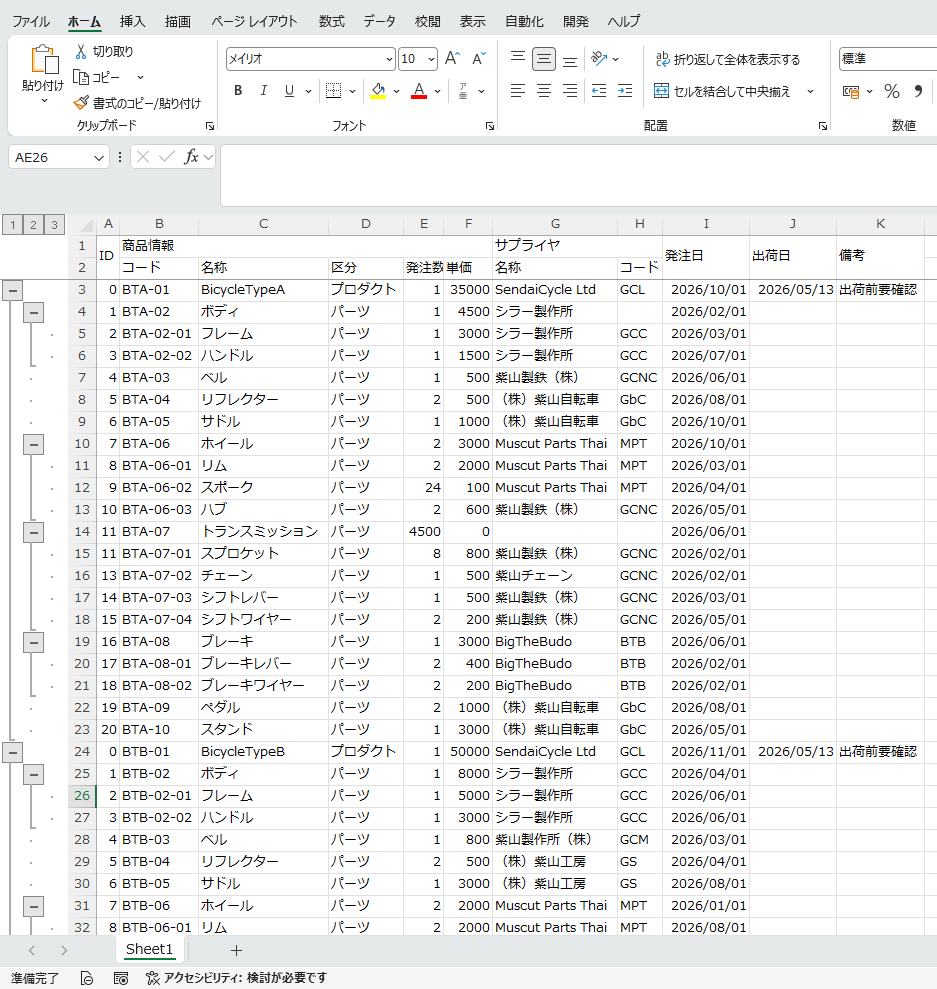Toggle bold formatting
937x989 pixels.
tap(238, 91)
